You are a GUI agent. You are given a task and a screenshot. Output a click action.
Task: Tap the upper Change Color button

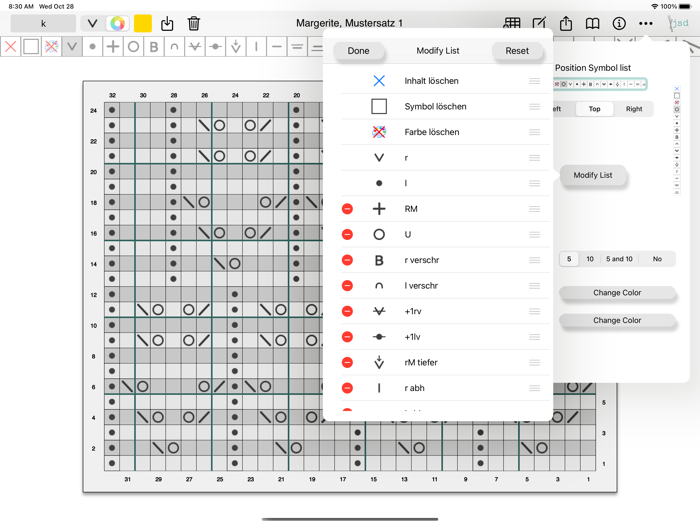[617, 293]
